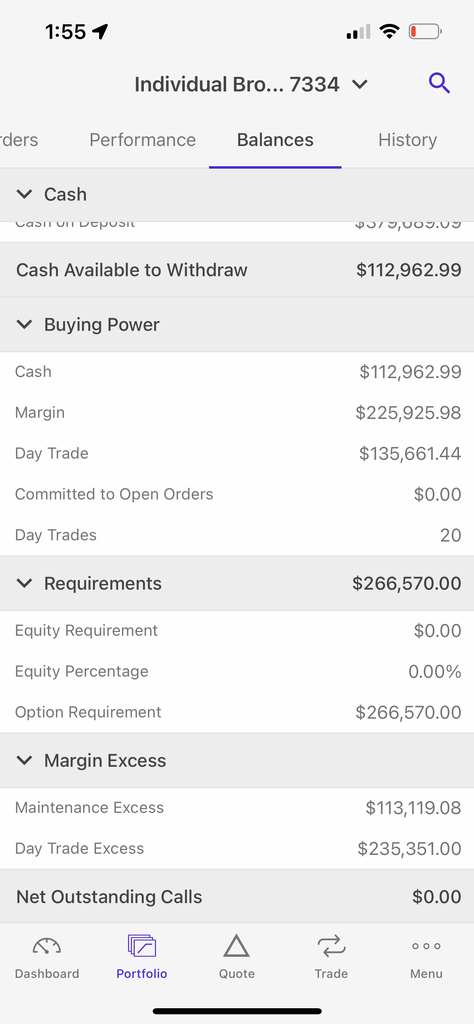This screenshot has height=1024, width=474.
Task: Open the account selector dropdown arrow
Action: pyautogui.click(x=360, y=84)
